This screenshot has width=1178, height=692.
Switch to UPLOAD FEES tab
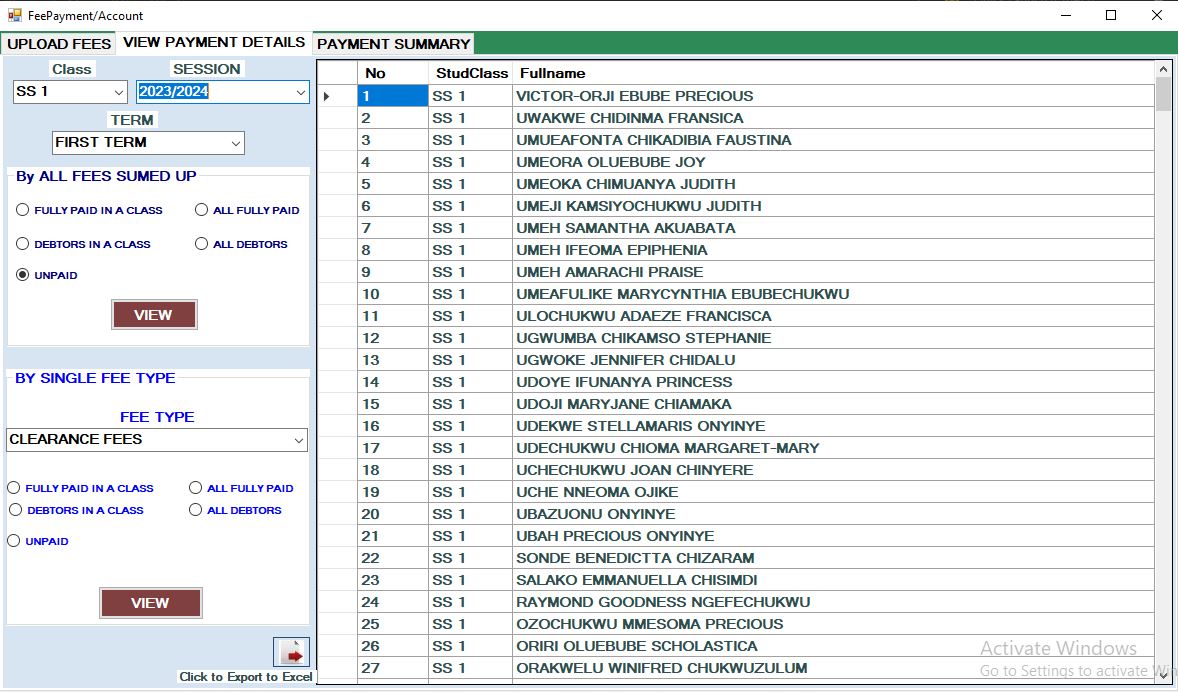pyautogui.click(x=59, y=44)
